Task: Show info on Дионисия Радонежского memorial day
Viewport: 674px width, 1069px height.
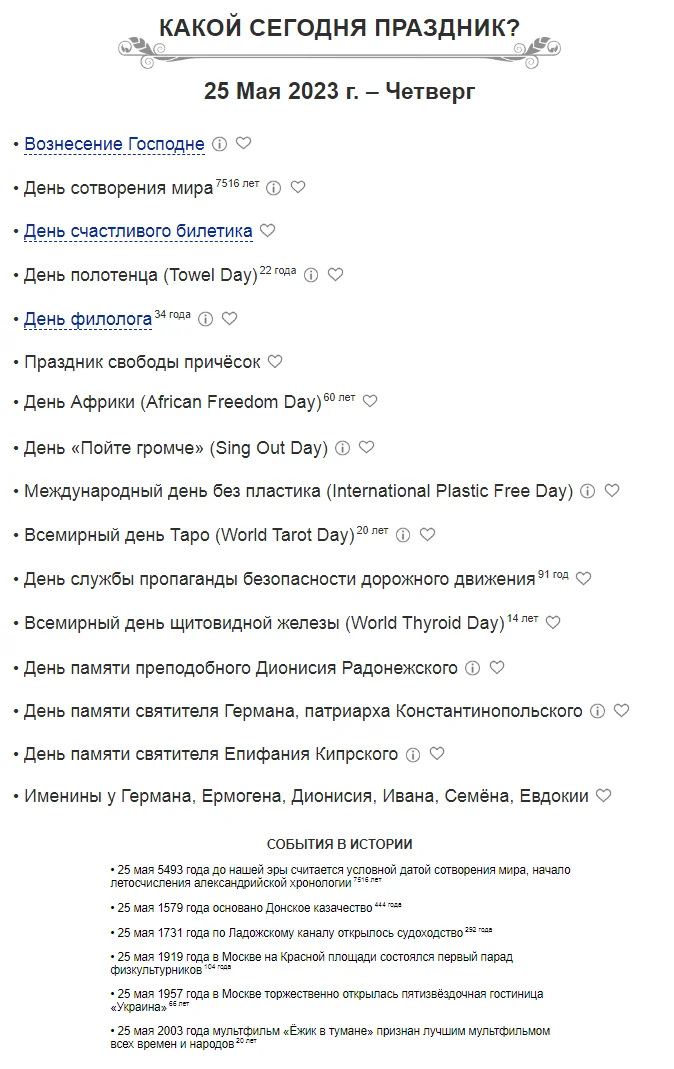Action: coord(473,668)
